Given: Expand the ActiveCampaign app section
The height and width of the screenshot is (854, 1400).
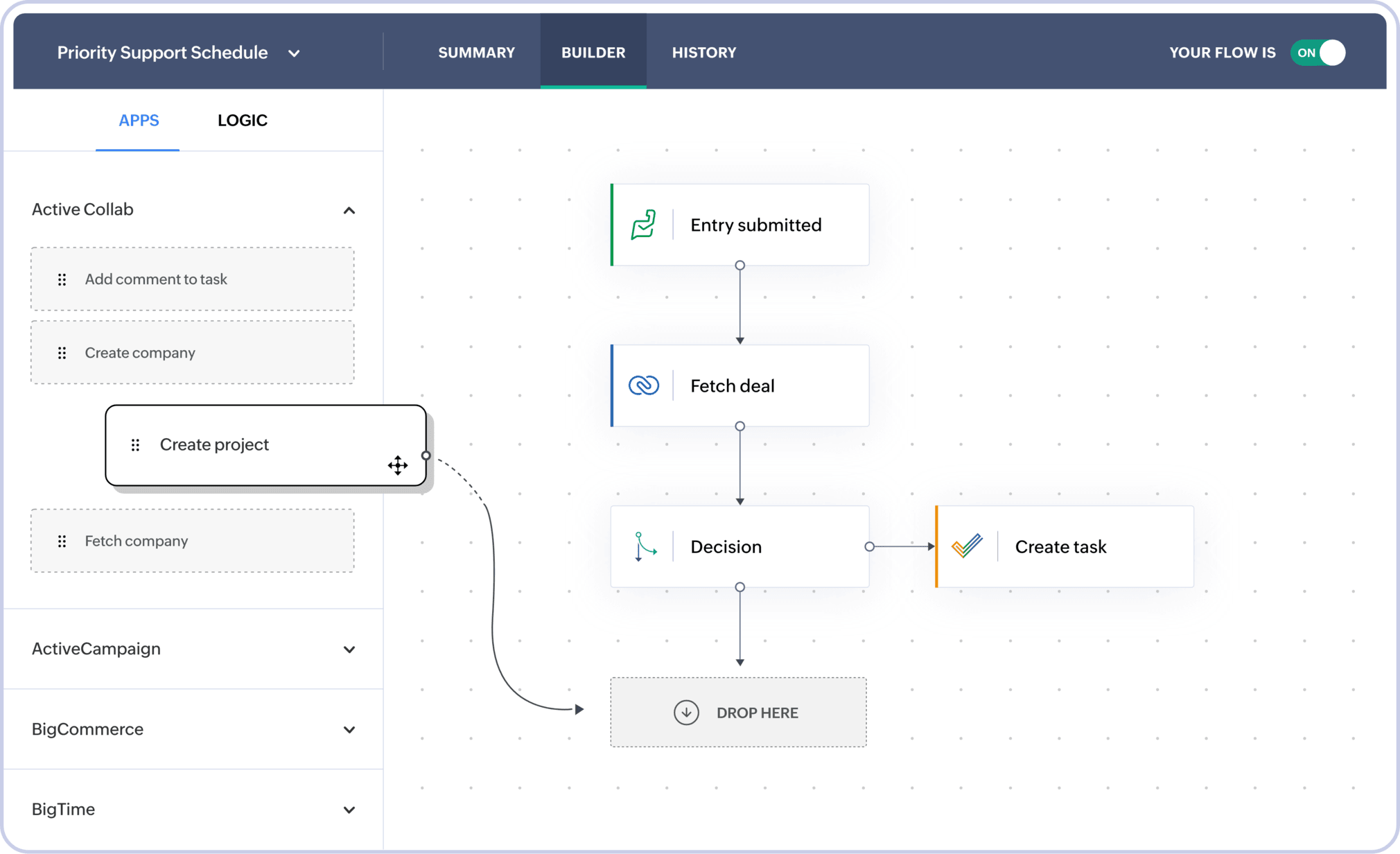Looking at the screenshot, I should tap(350, 650).
